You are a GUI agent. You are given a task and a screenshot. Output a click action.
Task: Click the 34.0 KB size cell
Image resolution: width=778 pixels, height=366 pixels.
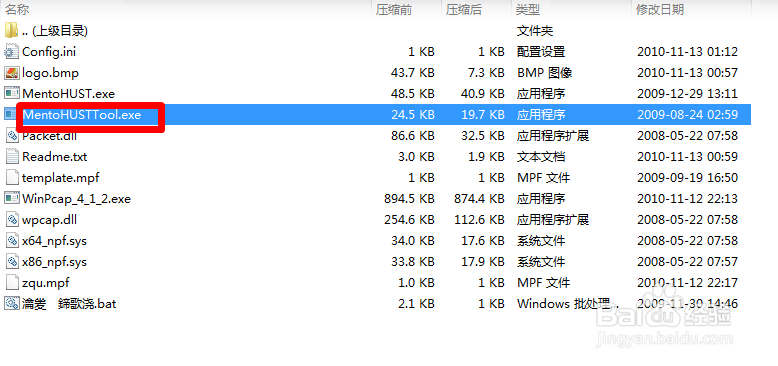pyautogui.click(x=413, y=241)
